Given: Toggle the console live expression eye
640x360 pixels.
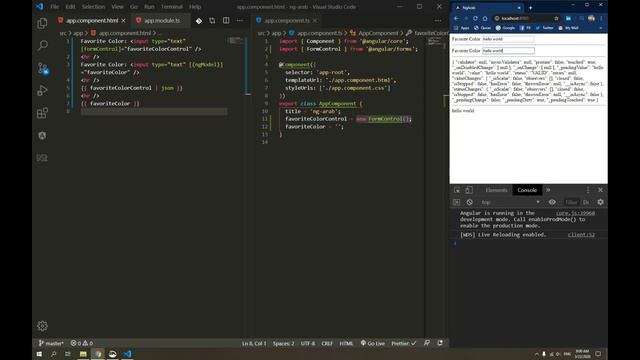Looking at the screenshot, I should 552,202.
